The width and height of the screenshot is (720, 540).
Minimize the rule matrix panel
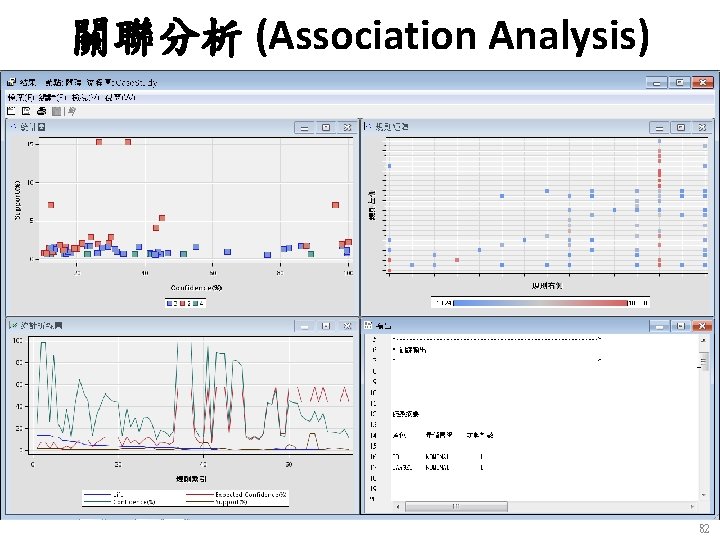(659, 128)
